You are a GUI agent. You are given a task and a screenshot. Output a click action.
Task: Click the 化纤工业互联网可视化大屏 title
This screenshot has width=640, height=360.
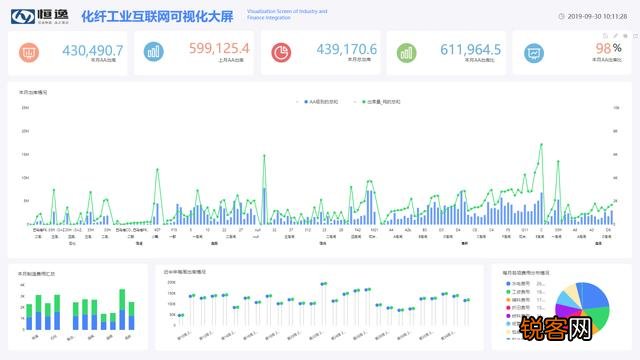point(157,17)
